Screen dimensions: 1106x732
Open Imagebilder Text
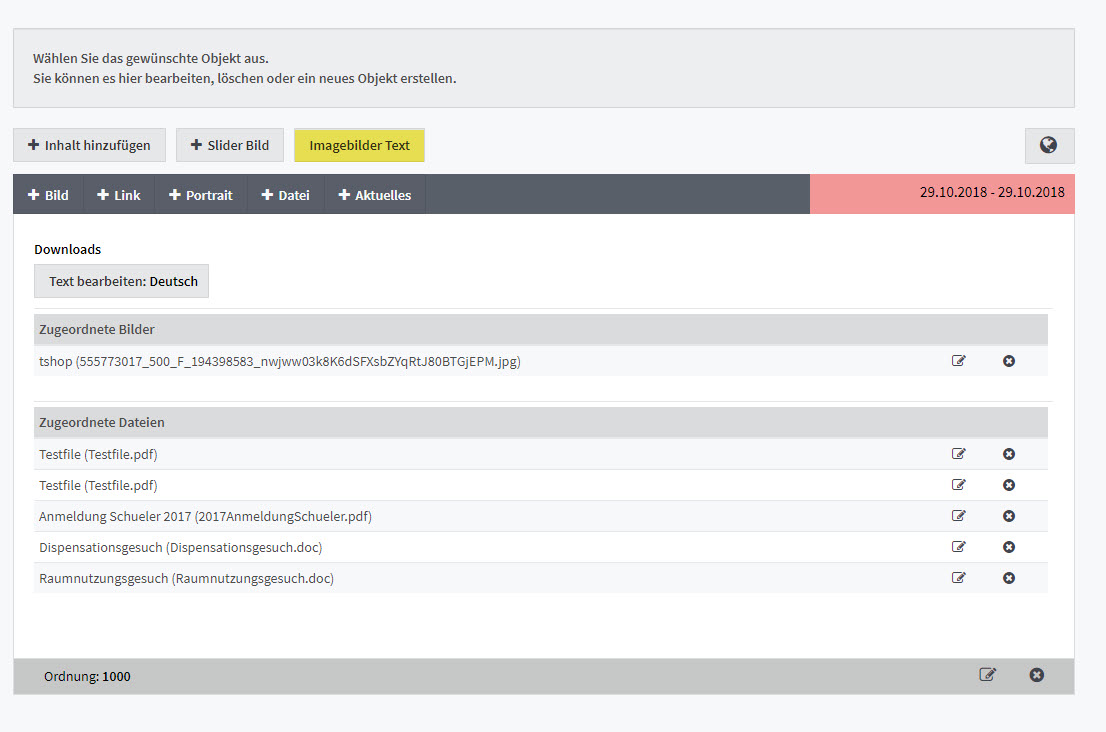click(x=359, y=145)
